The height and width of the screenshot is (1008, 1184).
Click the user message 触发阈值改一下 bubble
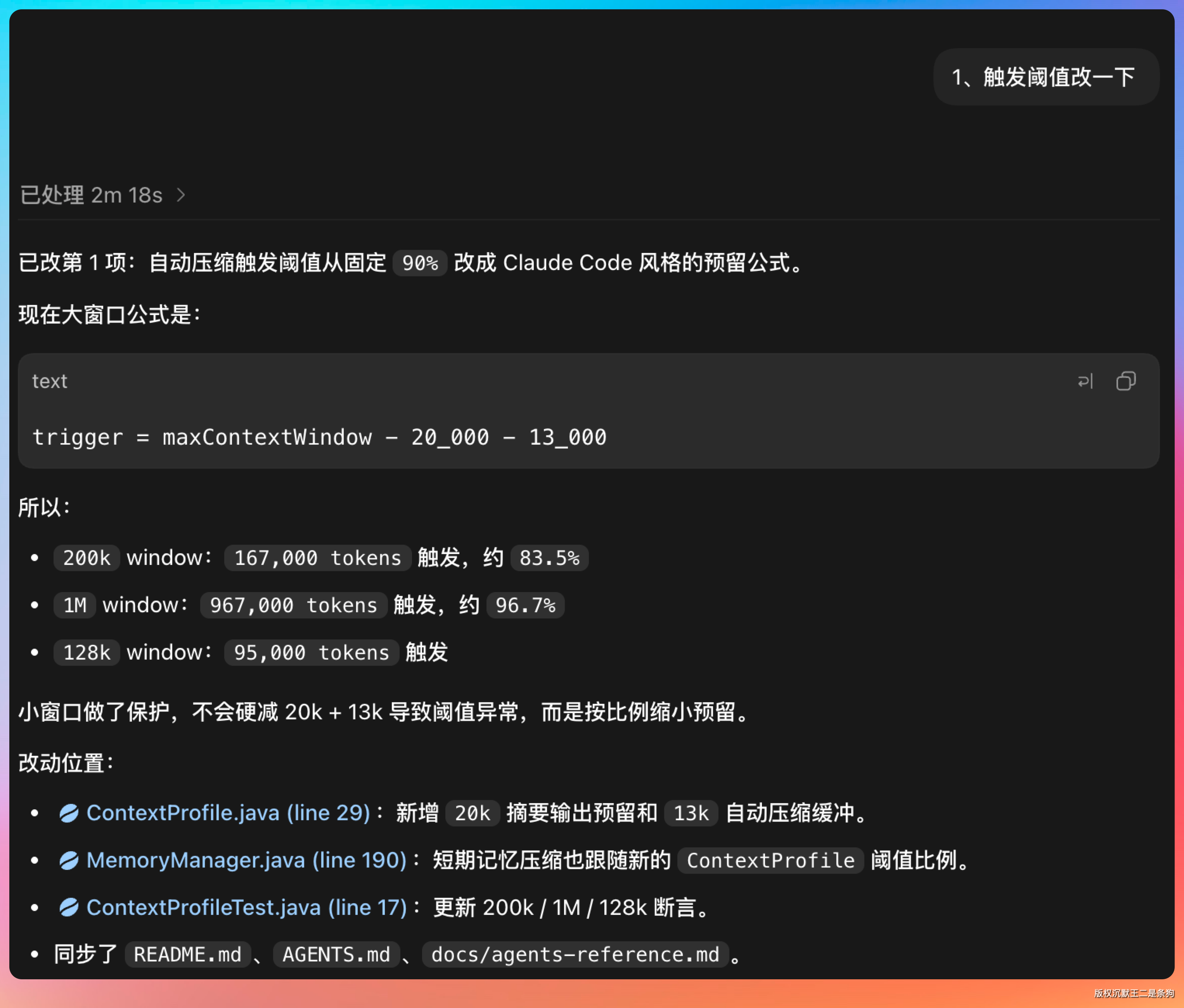[1046, 77]
